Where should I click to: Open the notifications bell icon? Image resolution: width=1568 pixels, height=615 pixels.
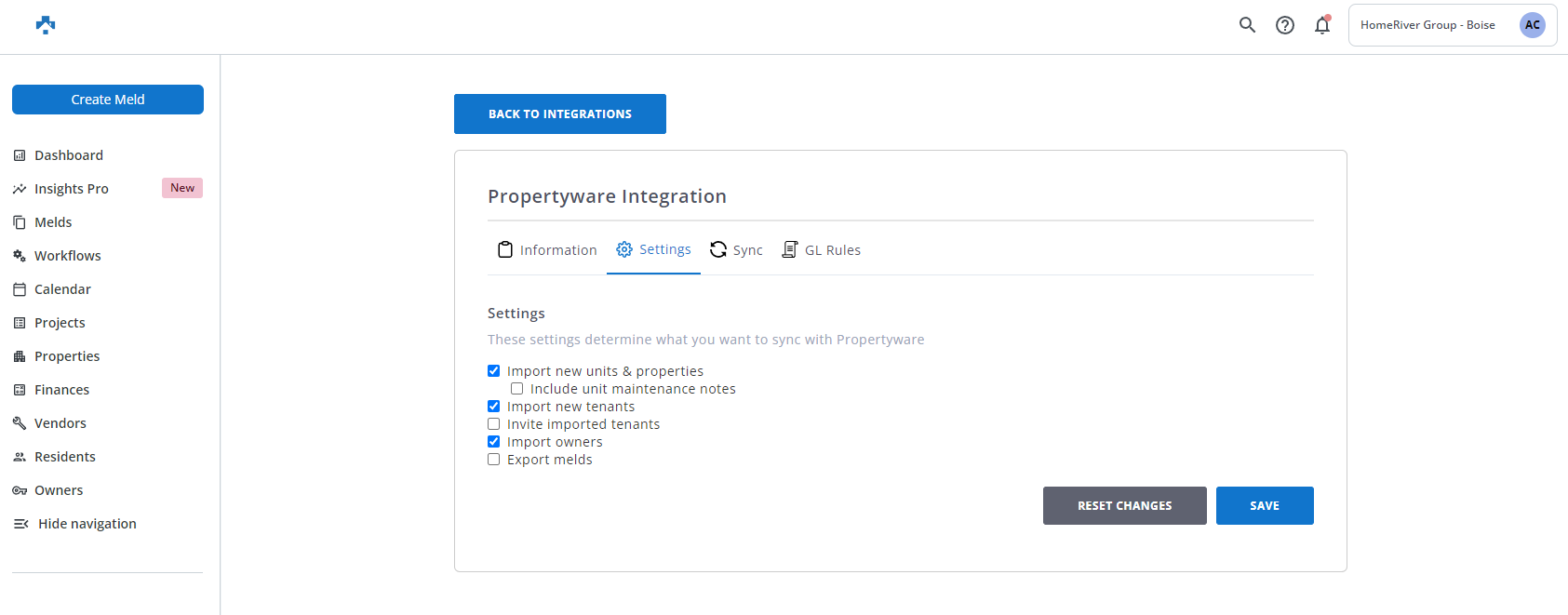(x=1322, y=25)
